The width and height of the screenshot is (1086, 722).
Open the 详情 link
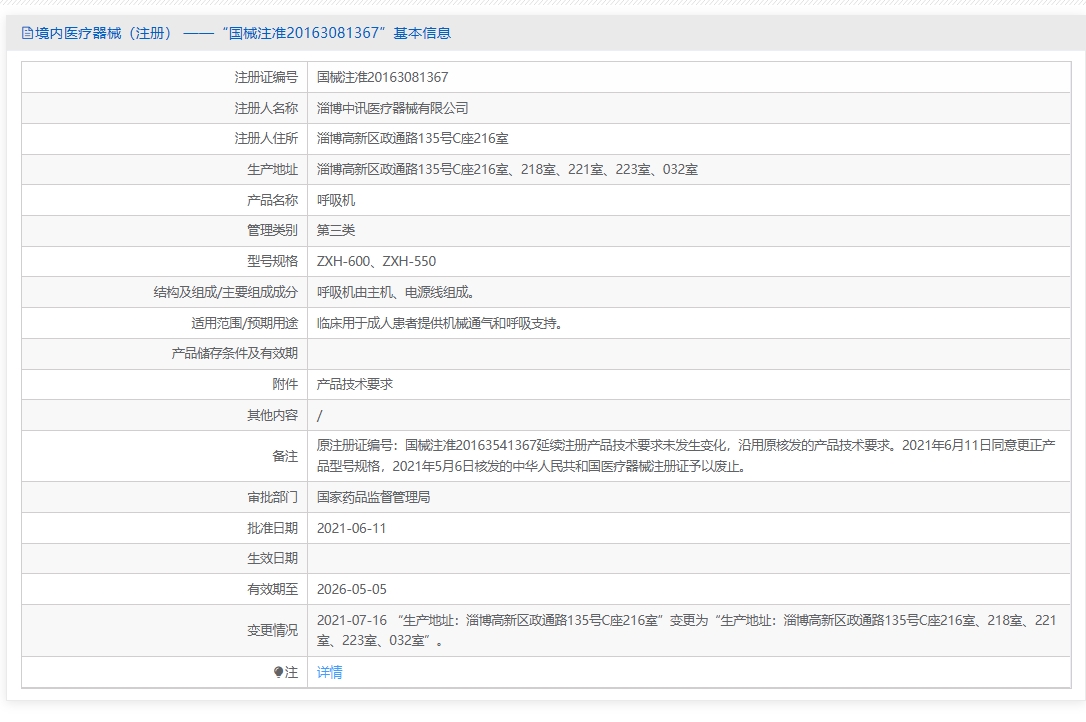point(330,672)
